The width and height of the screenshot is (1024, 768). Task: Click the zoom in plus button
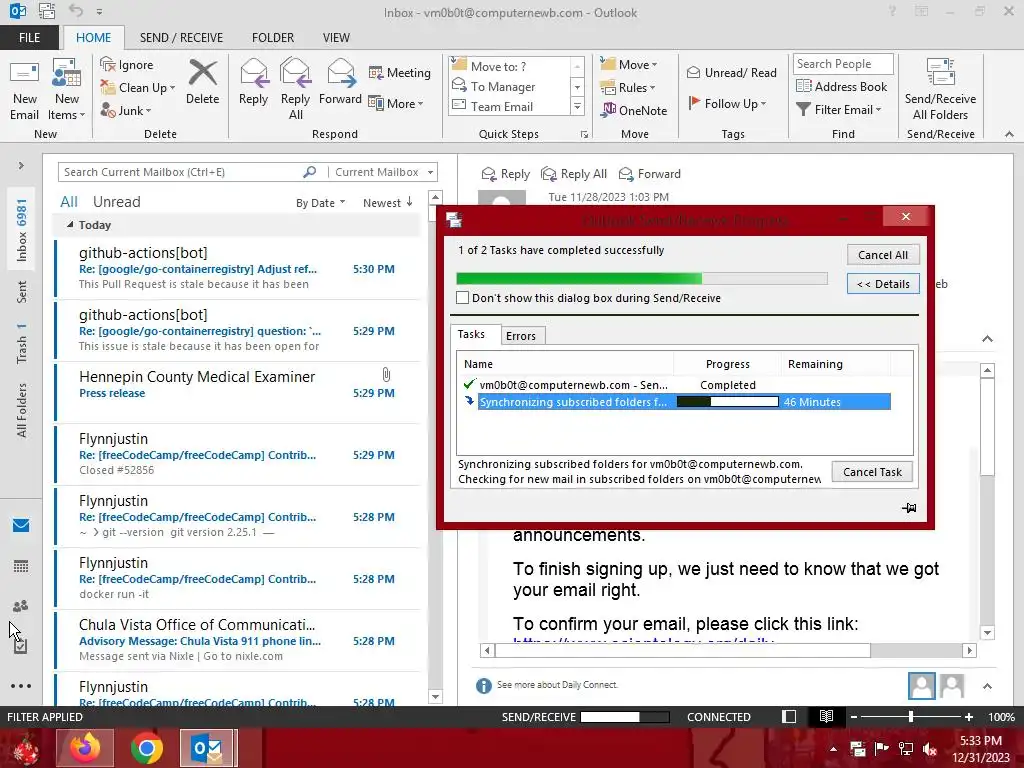point(968,716)
